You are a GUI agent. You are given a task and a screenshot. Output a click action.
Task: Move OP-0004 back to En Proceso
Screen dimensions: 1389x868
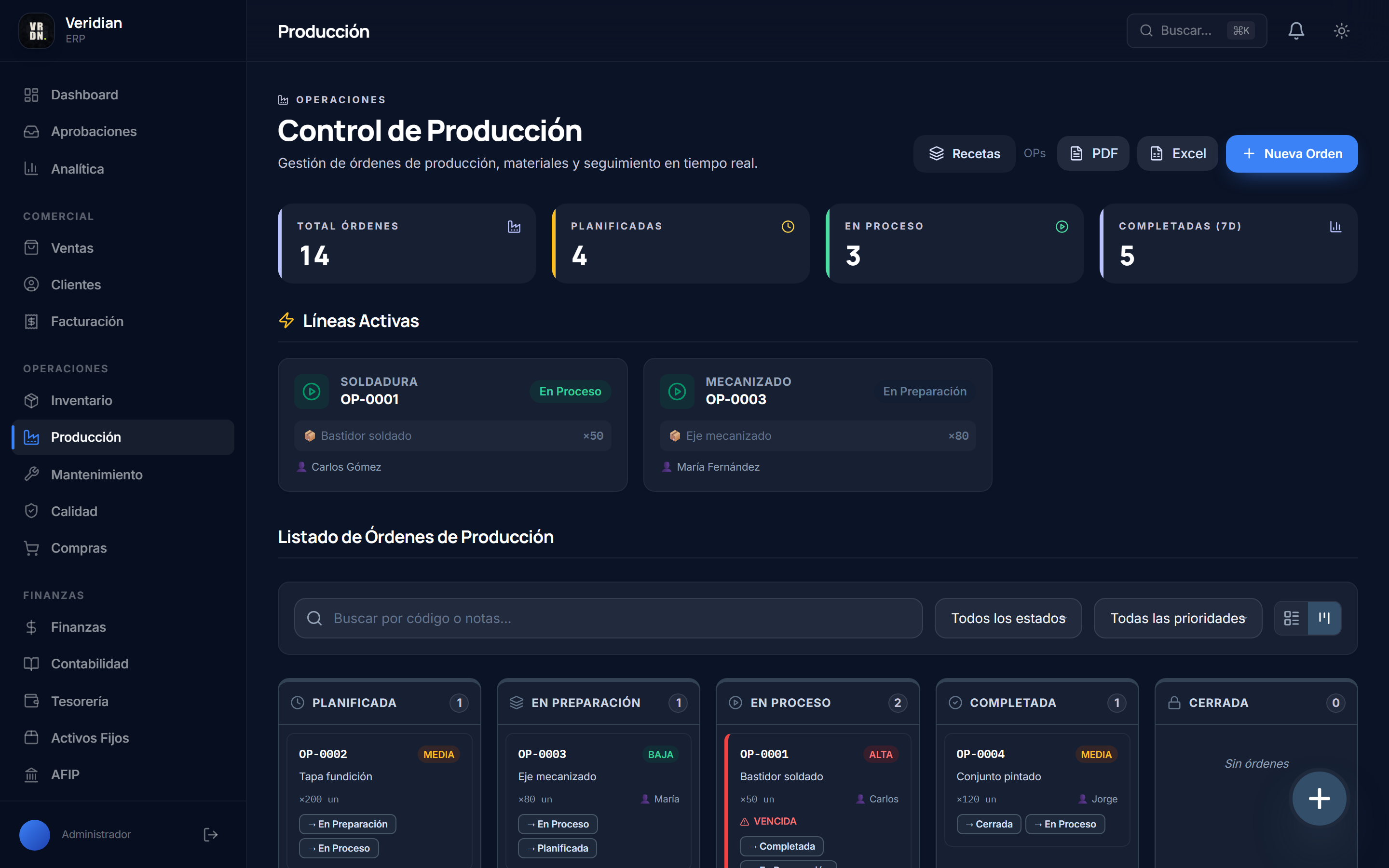point(1065,824)
